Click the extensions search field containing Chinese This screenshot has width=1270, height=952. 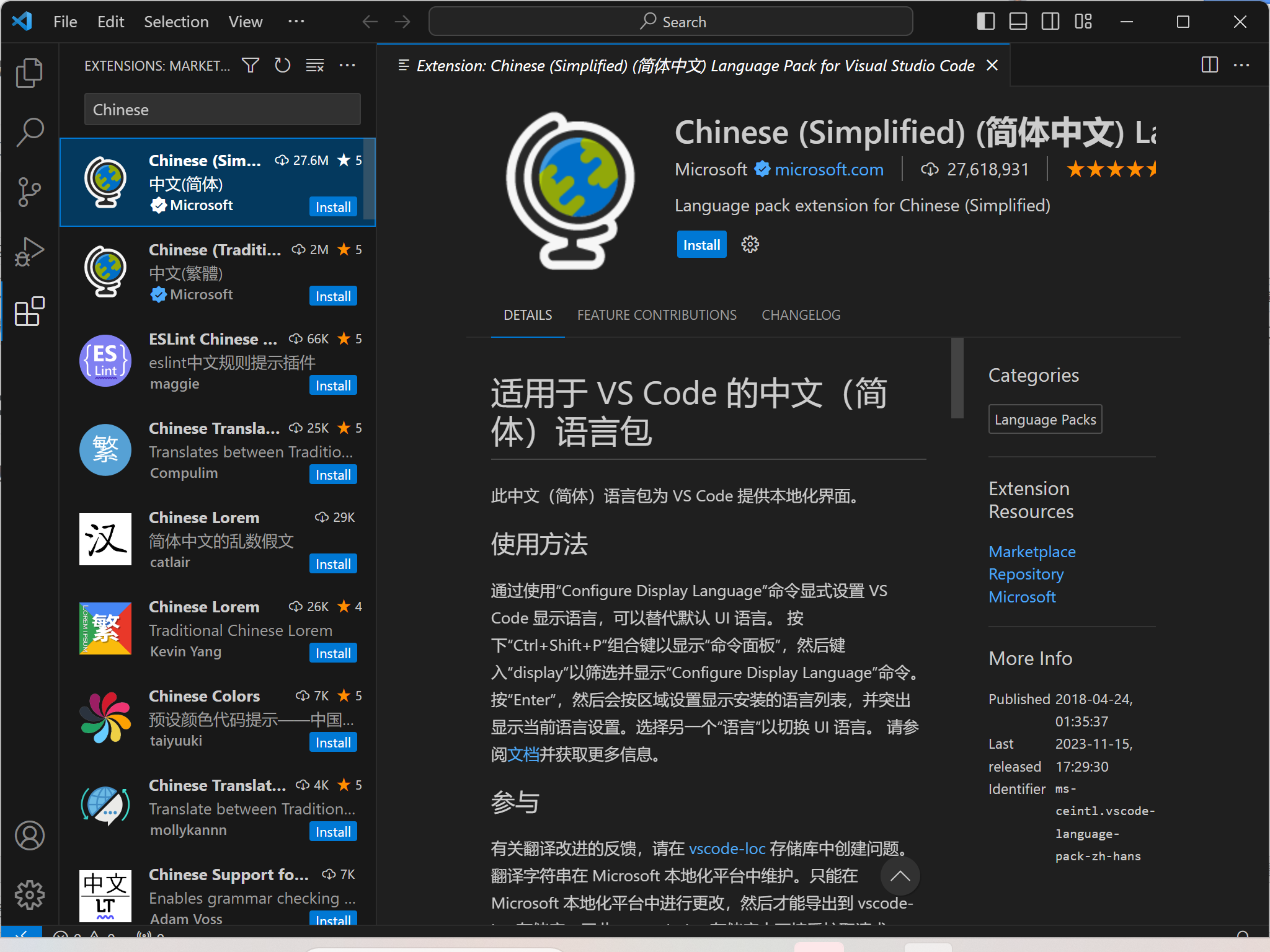click(x=222, y=110)
